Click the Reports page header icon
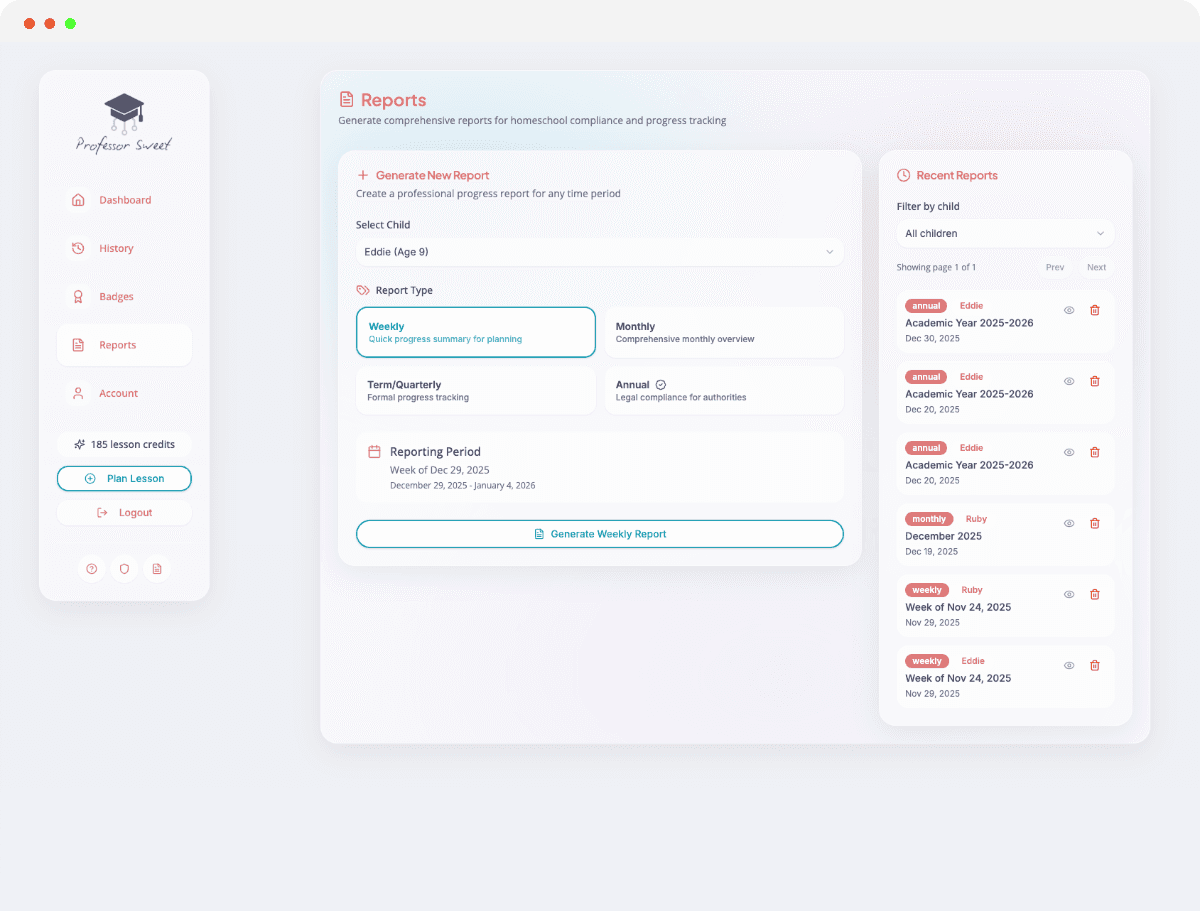1200x911 pixels. tap(347, 100)
